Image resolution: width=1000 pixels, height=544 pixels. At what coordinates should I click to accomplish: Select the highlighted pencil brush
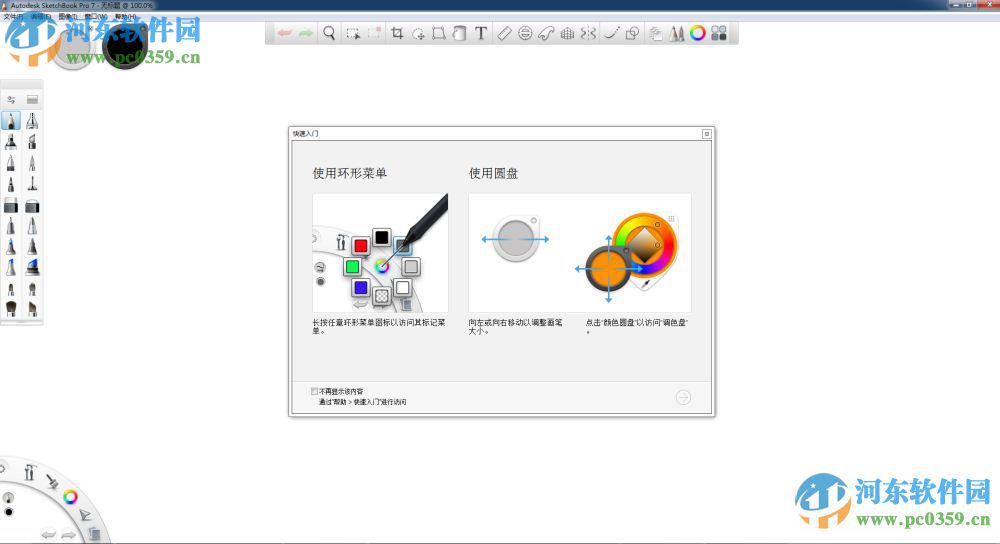[x=11, y=120]
